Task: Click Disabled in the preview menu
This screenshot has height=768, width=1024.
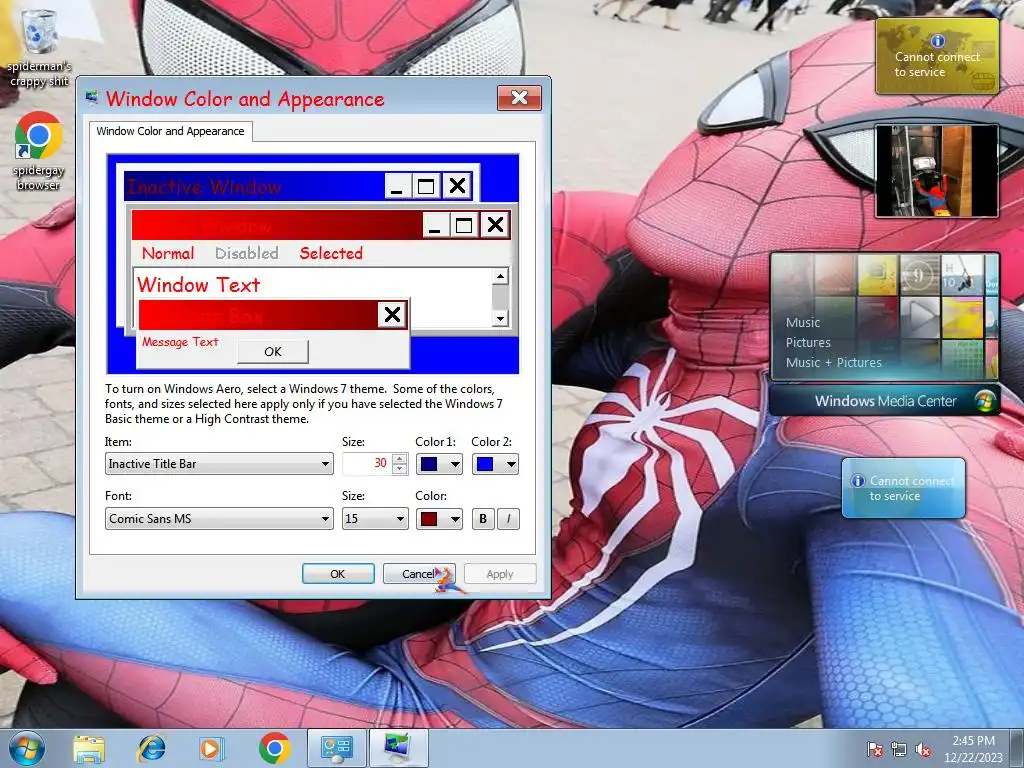Action: [x=246, y=253]
